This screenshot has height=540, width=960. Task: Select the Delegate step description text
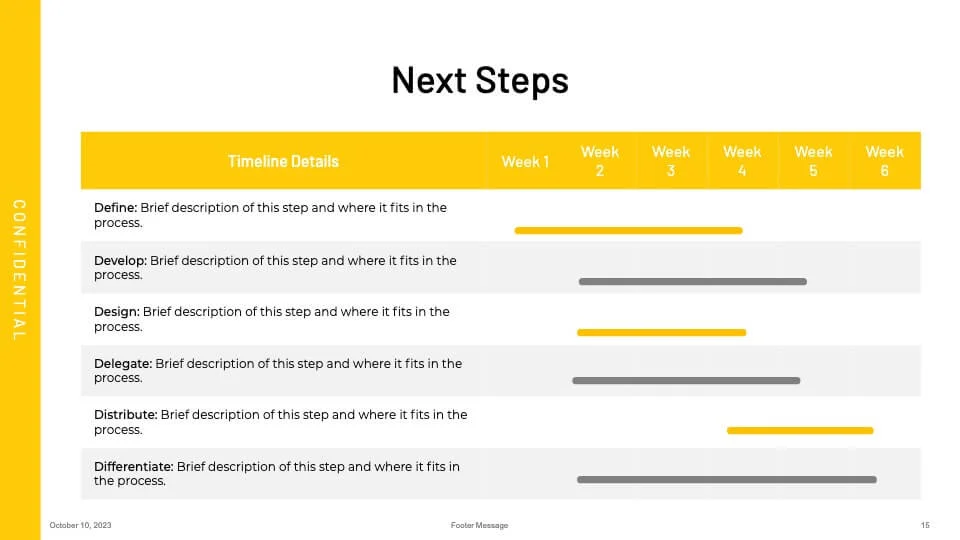click(x=278, y=370)
